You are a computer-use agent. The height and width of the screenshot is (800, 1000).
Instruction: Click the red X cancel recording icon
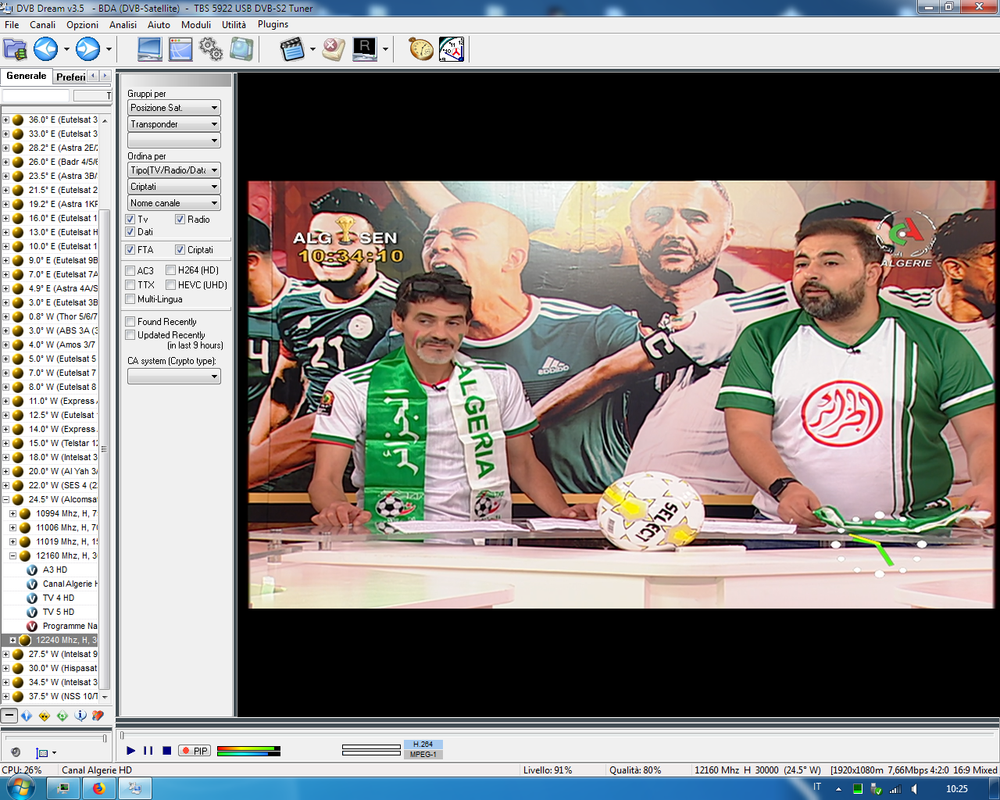pos(333,49)
